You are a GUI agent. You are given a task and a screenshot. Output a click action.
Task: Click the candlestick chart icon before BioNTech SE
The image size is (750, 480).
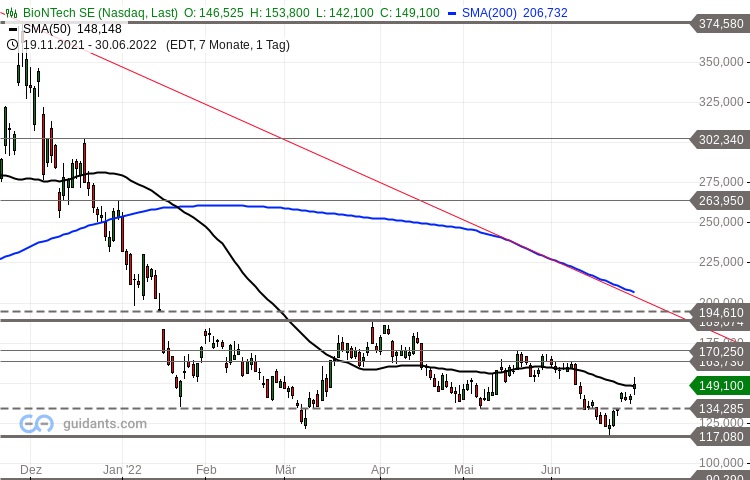pos(12,13)
